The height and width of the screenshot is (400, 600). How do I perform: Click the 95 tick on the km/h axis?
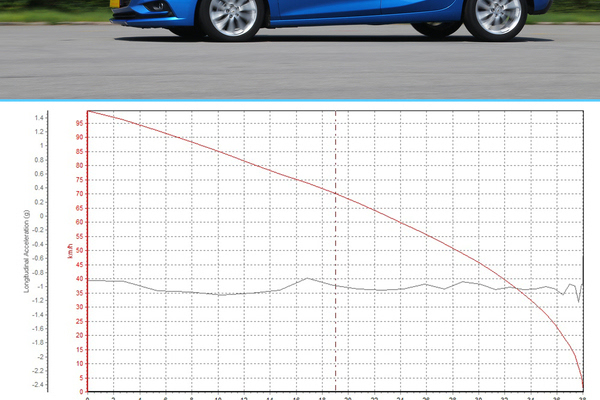coord(78,124)
